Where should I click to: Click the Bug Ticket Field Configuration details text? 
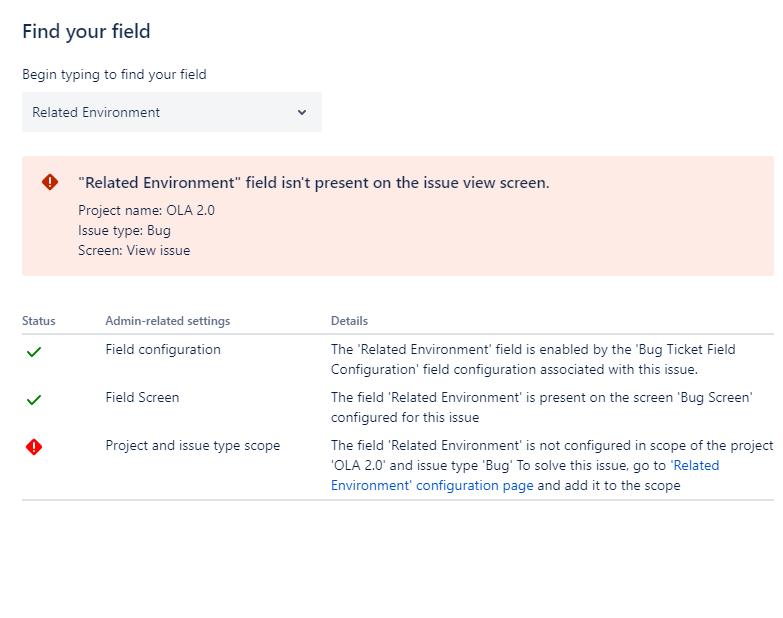[533, 359]
